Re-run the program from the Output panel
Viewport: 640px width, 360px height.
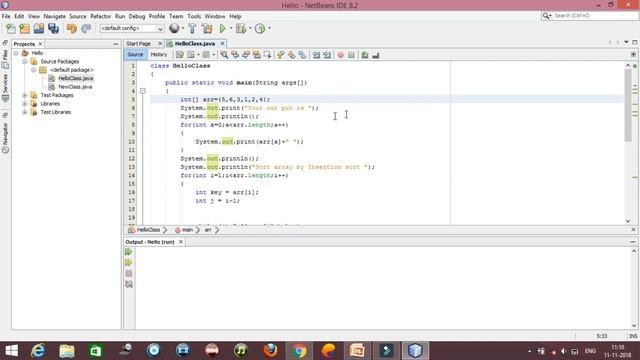tap(129, 252)
